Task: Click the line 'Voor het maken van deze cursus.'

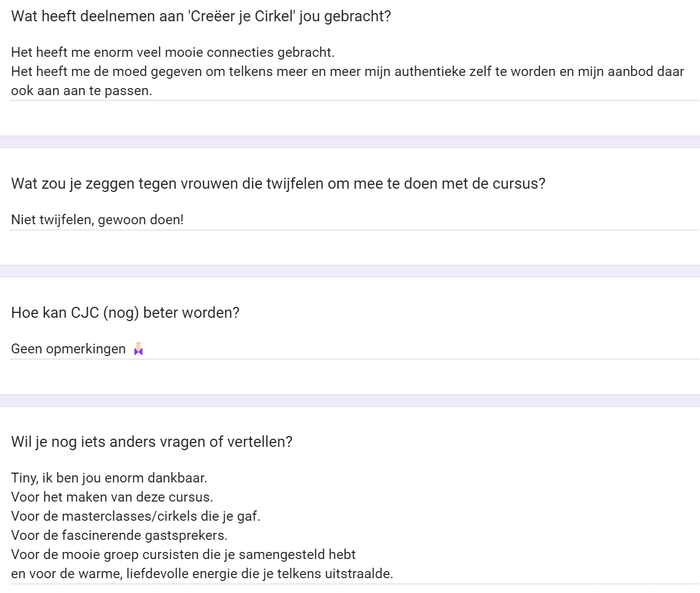Action: (x=112, y=497)
